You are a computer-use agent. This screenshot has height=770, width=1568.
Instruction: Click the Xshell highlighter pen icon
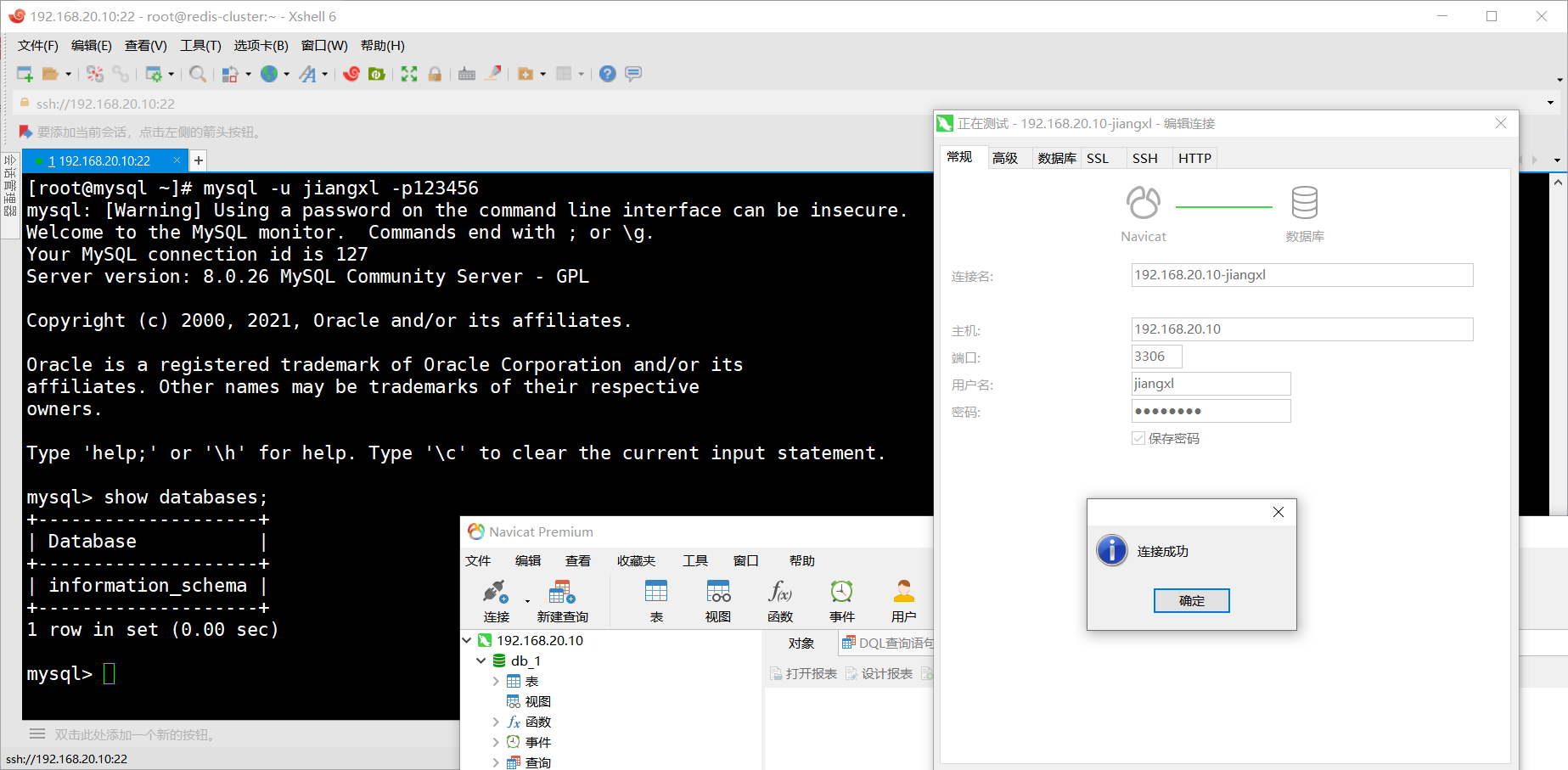click(x=492, y=74)
